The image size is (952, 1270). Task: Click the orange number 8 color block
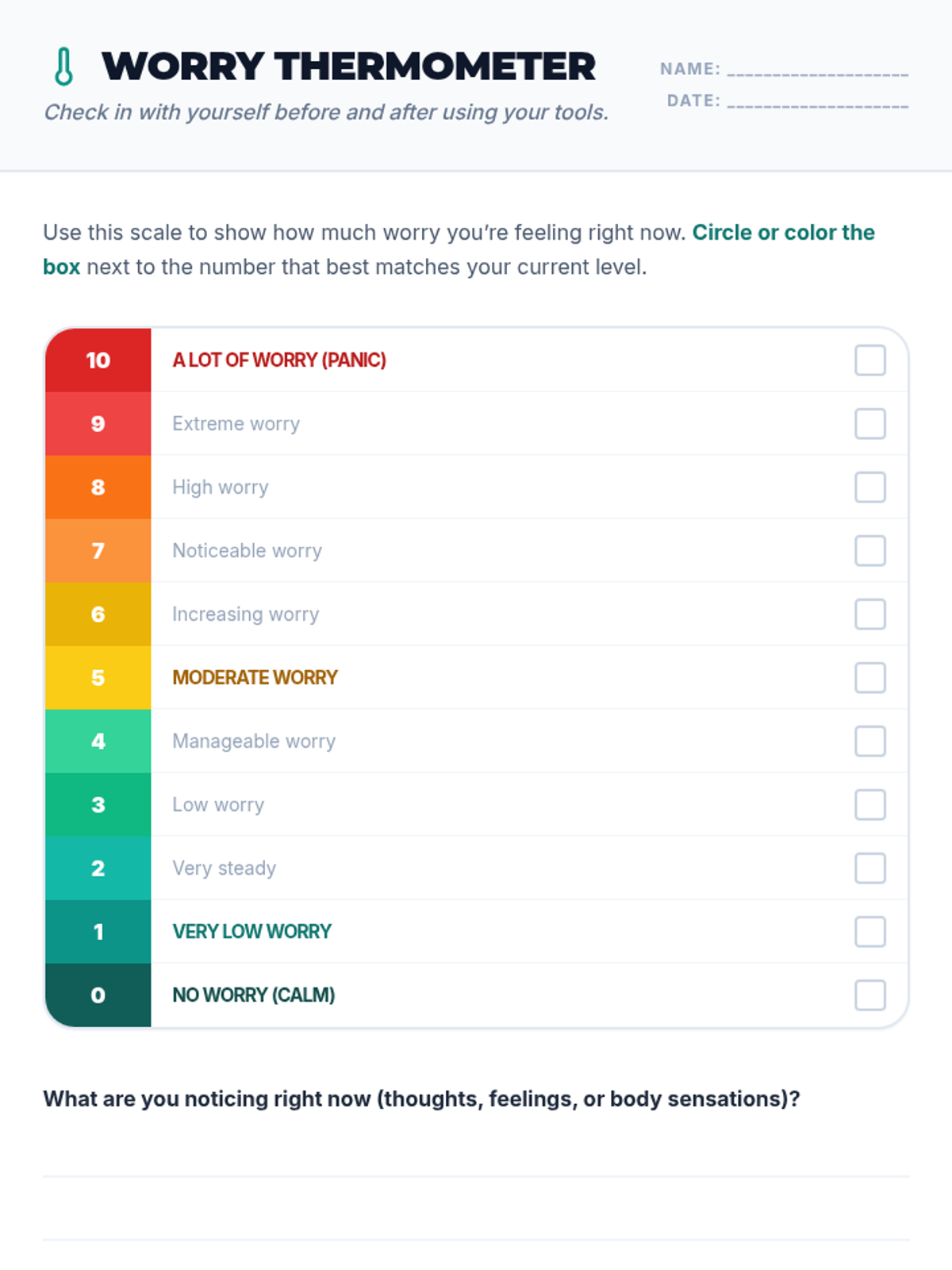click(98, 487)
